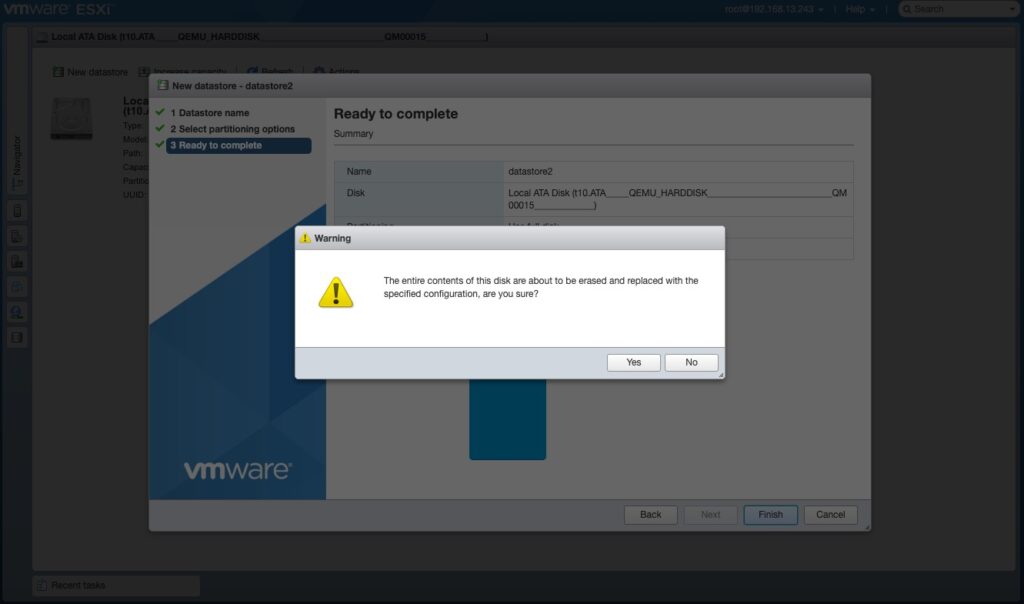Click No in the Warning dialog
Image resolution: width=1024 pixels, height=604 pixels.
click(691, 362)
